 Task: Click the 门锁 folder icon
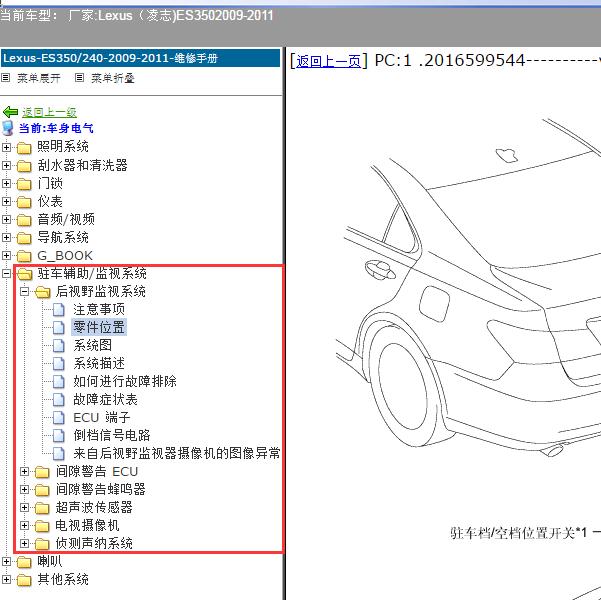point(24,184)
